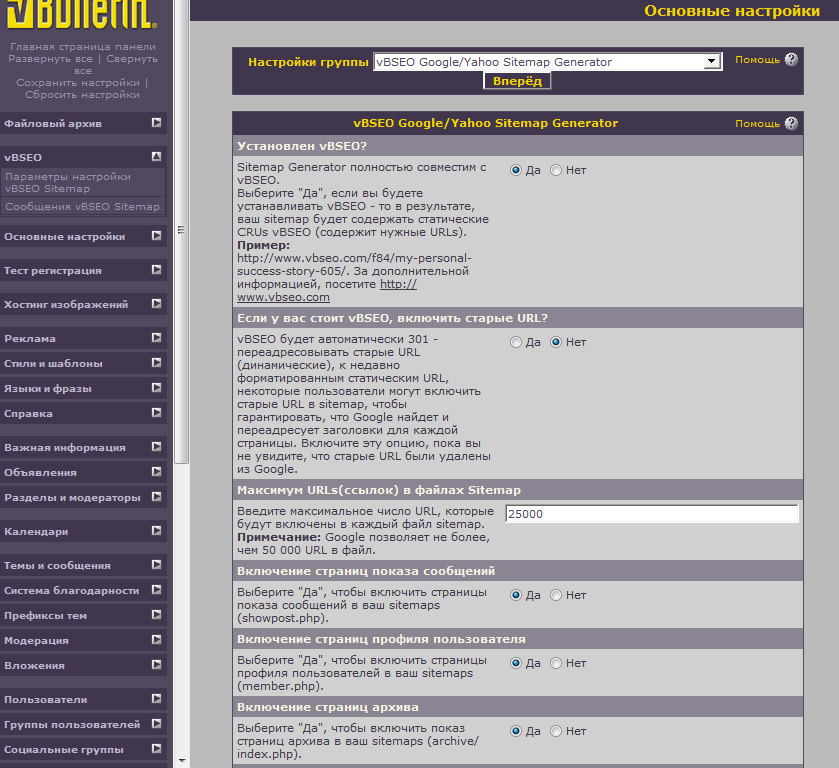The width and height of the screenshot is (839, 768).
Task: Click the Объявления arrow icon
Action: tap(156, 472)
